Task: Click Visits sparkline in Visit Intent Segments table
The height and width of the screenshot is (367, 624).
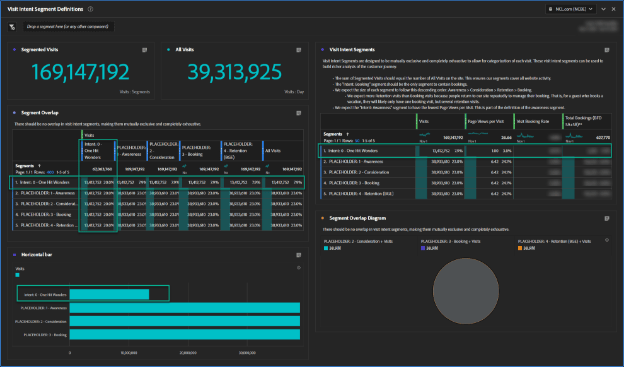Action: pos(425,135)
